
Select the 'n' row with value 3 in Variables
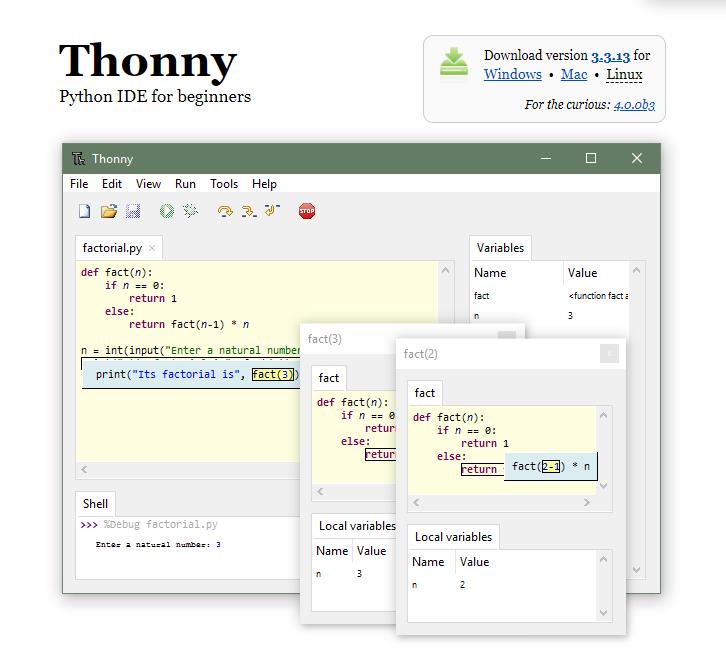(550, 316)
